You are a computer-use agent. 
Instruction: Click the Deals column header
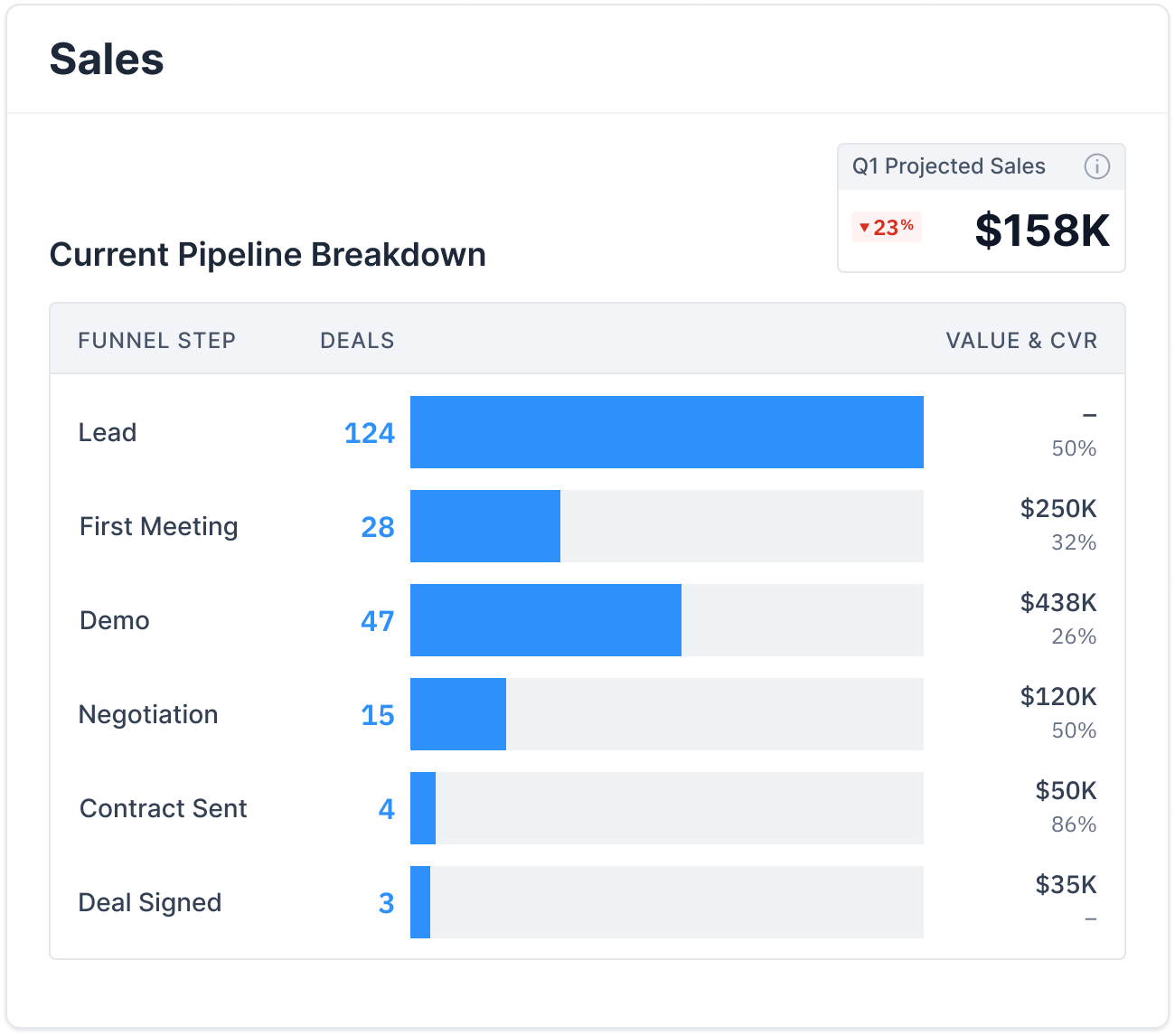pyautogui.click(x=357, y=341)
